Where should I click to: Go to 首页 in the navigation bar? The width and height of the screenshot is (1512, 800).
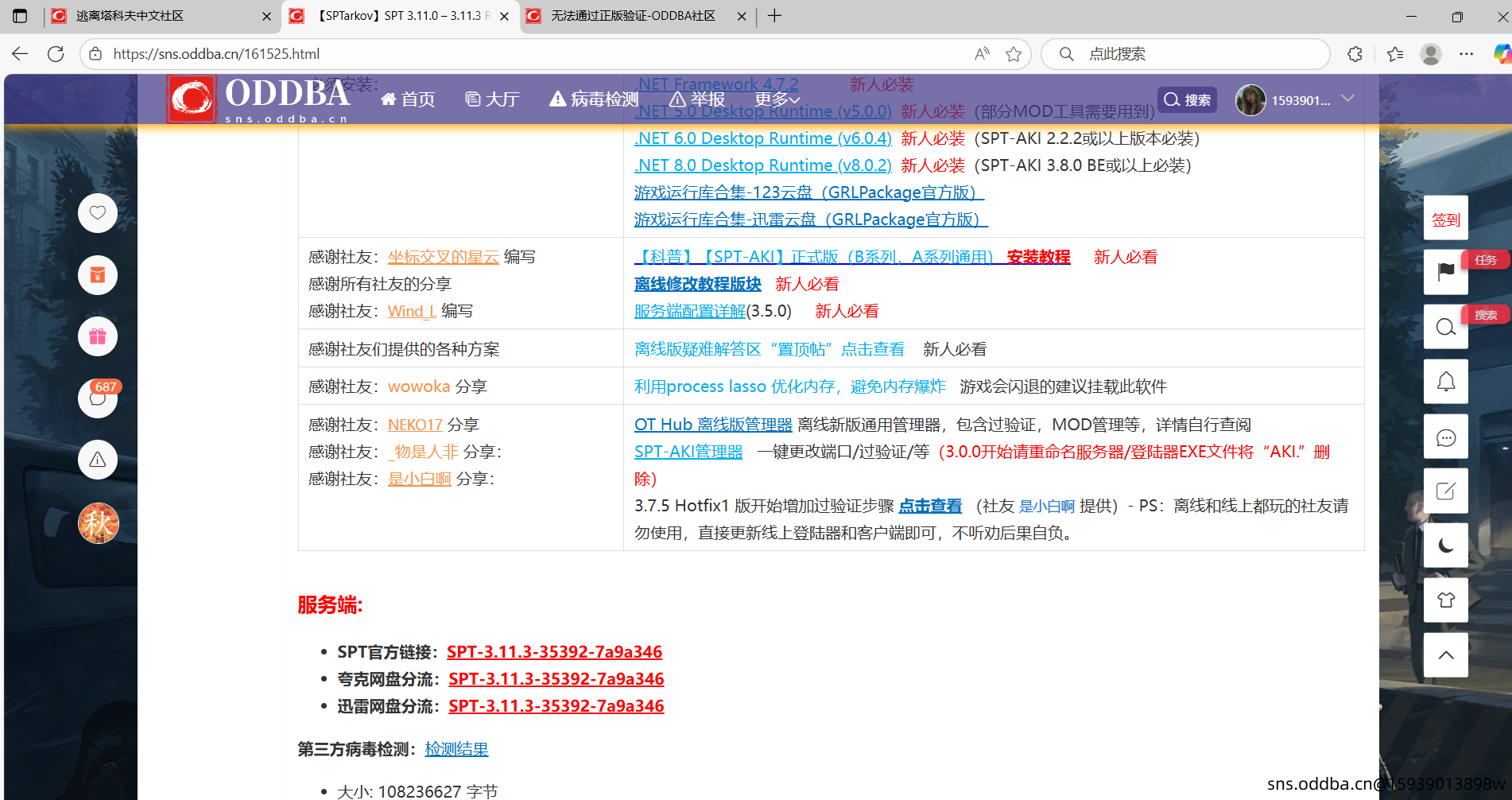[x=408, y=99]
